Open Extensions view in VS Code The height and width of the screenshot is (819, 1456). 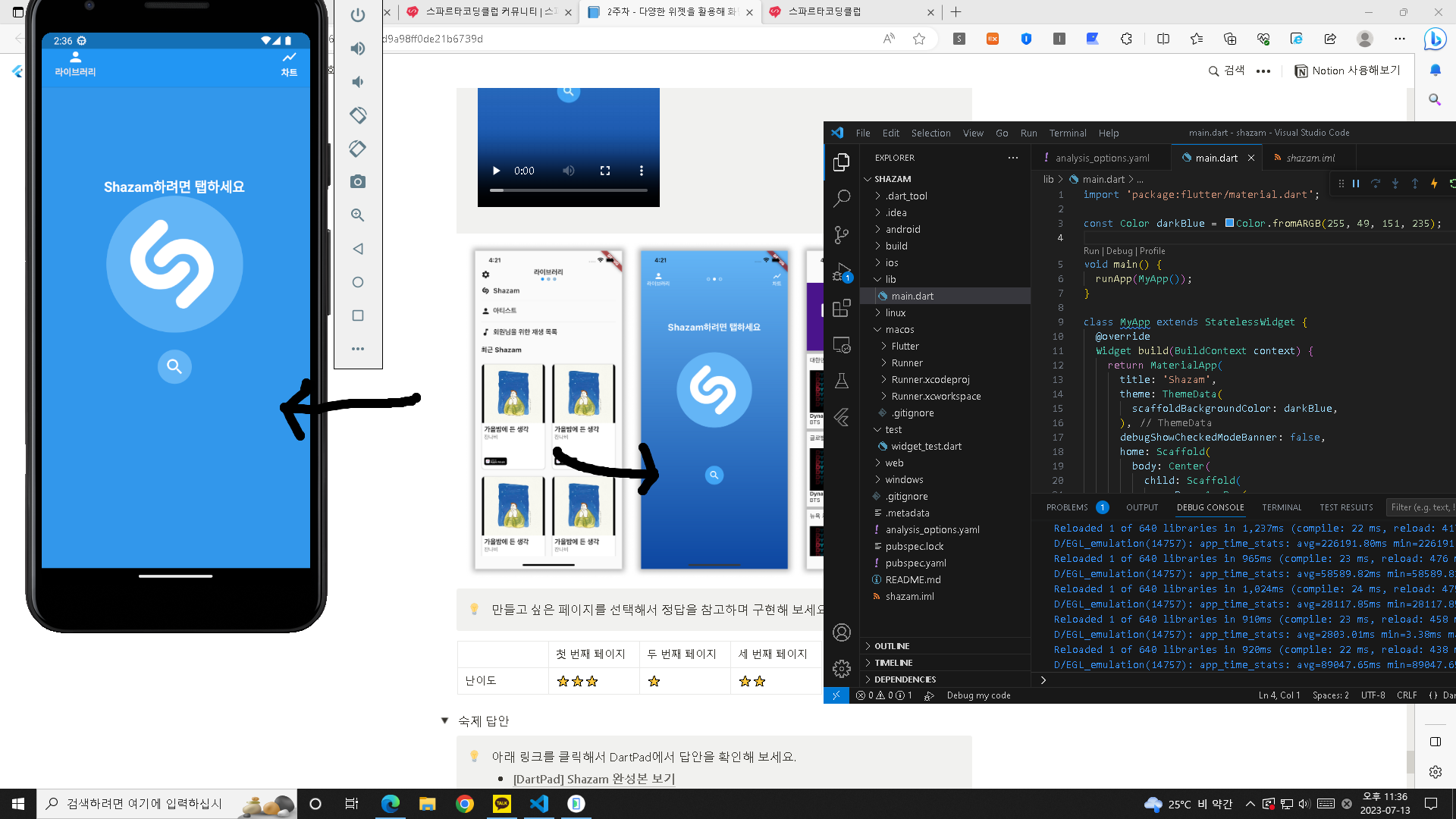pos(842,308)
